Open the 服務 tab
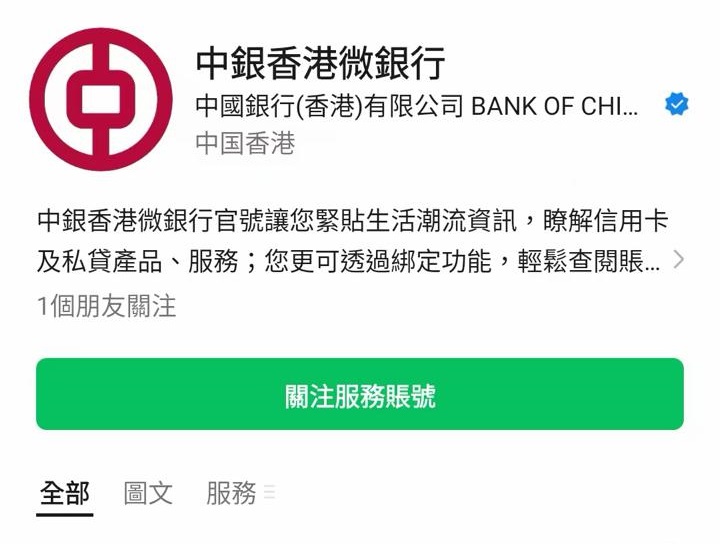Screen dimensions: 720x544 (x=231, y=494)
